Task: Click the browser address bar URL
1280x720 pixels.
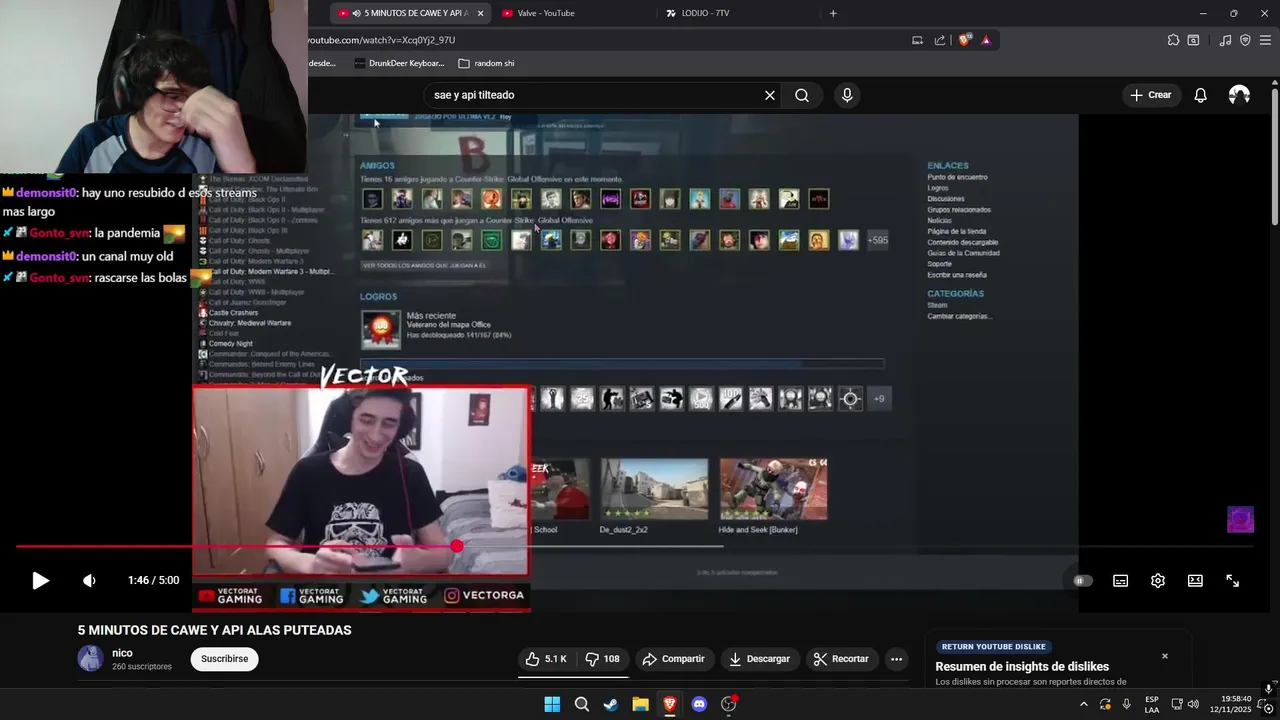Action: (x=381, y=40)
